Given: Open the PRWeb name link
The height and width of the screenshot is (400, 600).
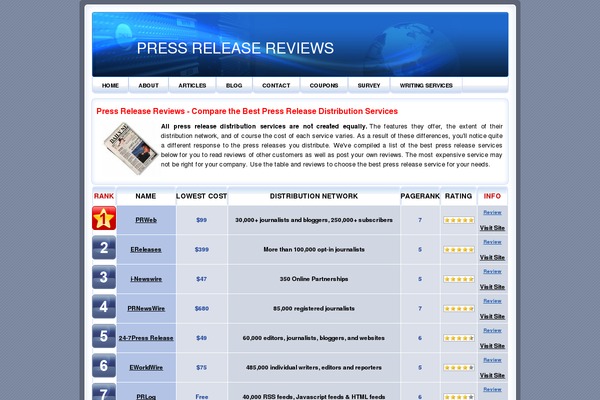Looking at the screenshot, I should tap(146, 220).
